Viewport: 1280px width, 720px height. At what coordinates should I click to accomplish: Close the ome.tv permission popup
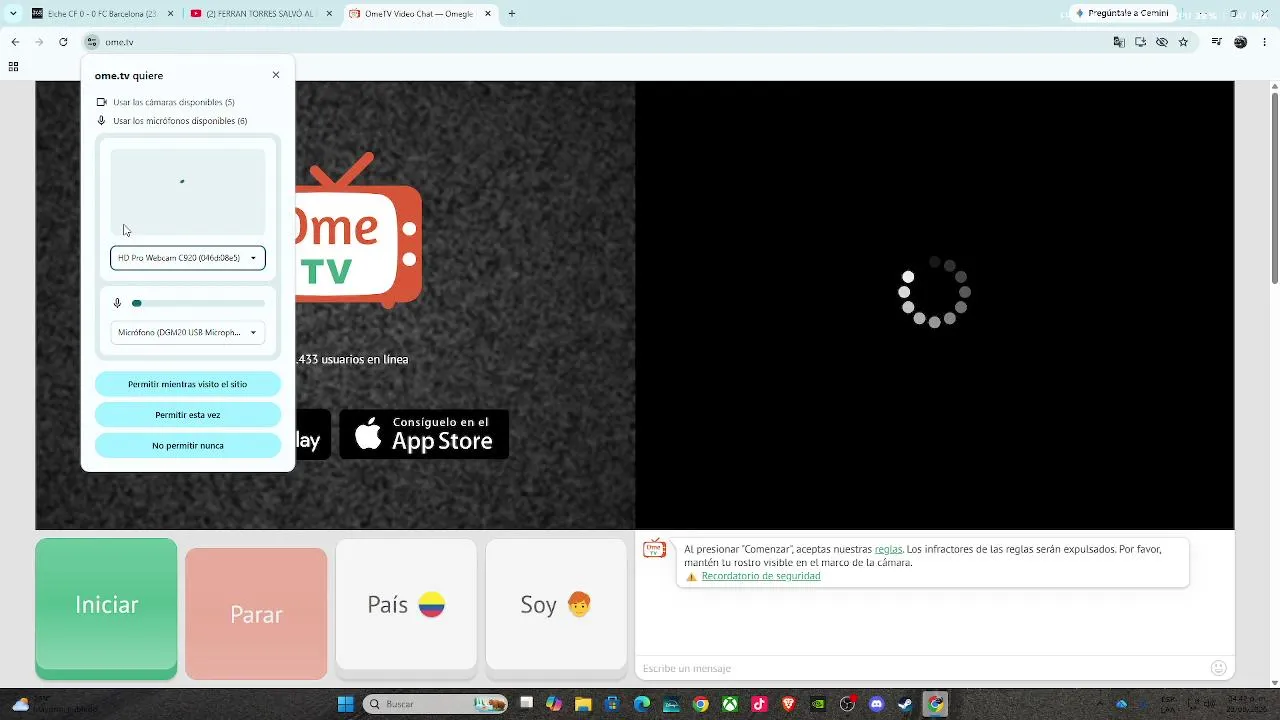[276, 75]
